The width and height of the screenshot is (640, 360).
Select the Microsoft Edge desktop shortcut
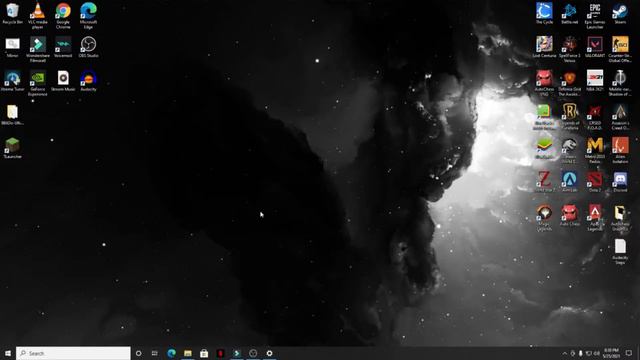(88, 16)
